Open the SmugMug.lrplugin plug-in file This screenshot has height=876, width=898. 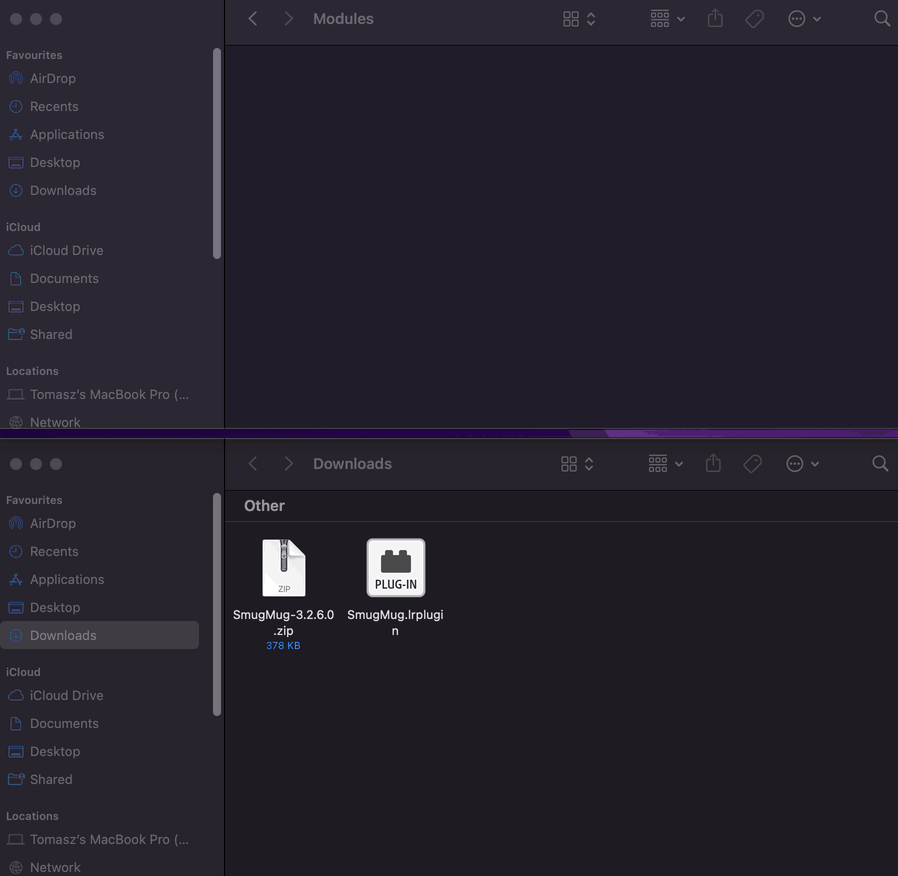[395, 567]
